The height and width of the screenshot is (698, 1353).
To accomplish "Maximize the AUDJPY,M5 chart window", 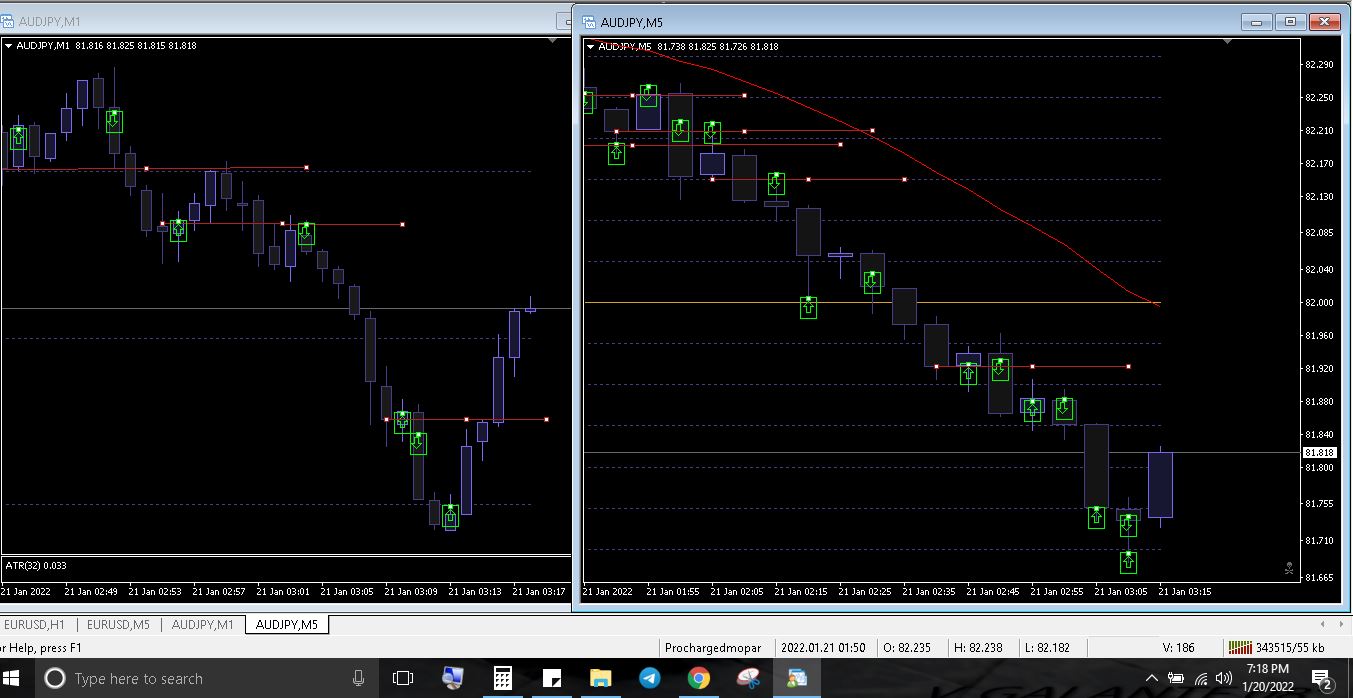I will click(x=1290, y=22).
